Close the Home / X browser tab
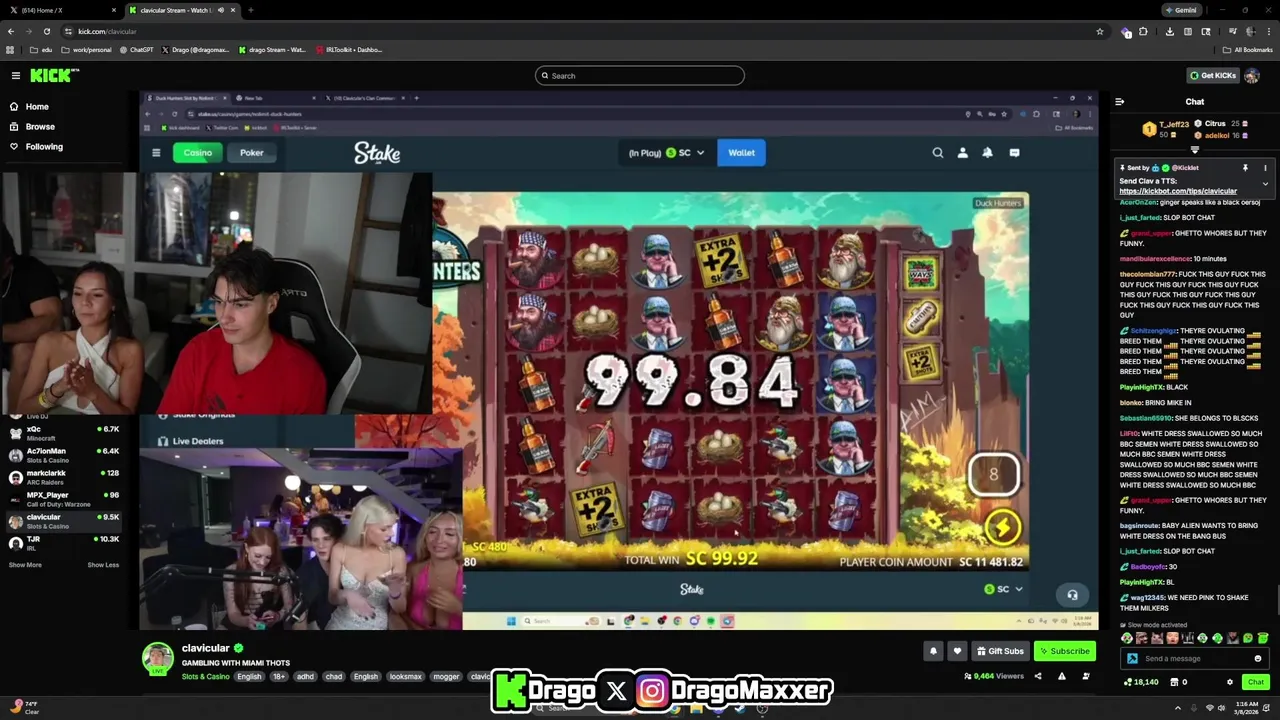This screenshot has height=720, width=1280. pos(114,10)
